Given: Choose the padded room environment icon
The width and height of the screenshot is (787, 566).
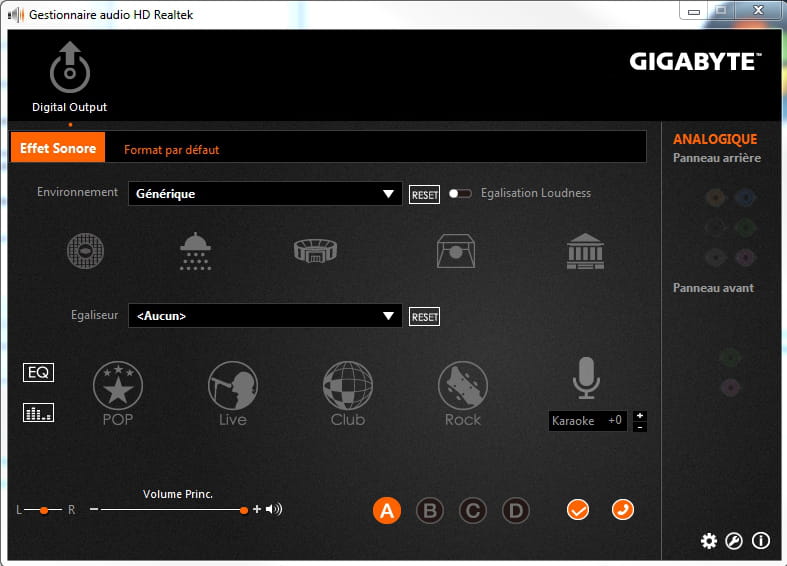Looking at the screenshot, I should pyautogui.click(x=456, y=251).
